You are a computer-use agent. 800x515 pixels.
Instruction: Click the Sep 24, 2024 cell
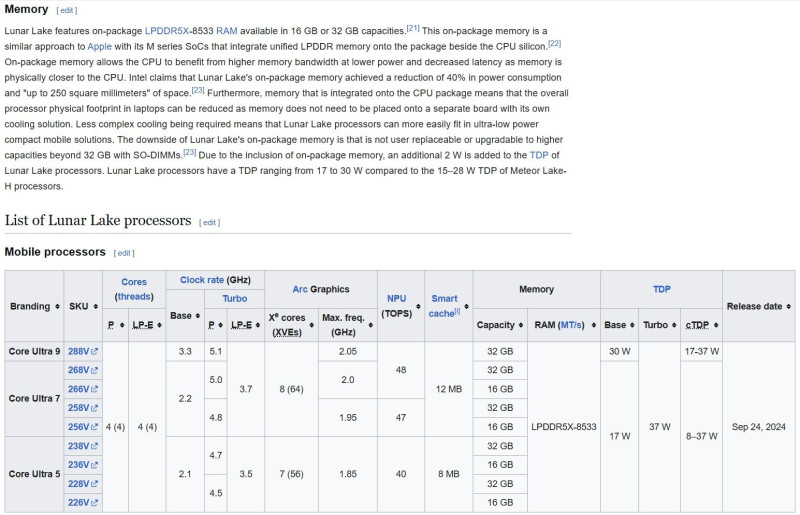759,427
